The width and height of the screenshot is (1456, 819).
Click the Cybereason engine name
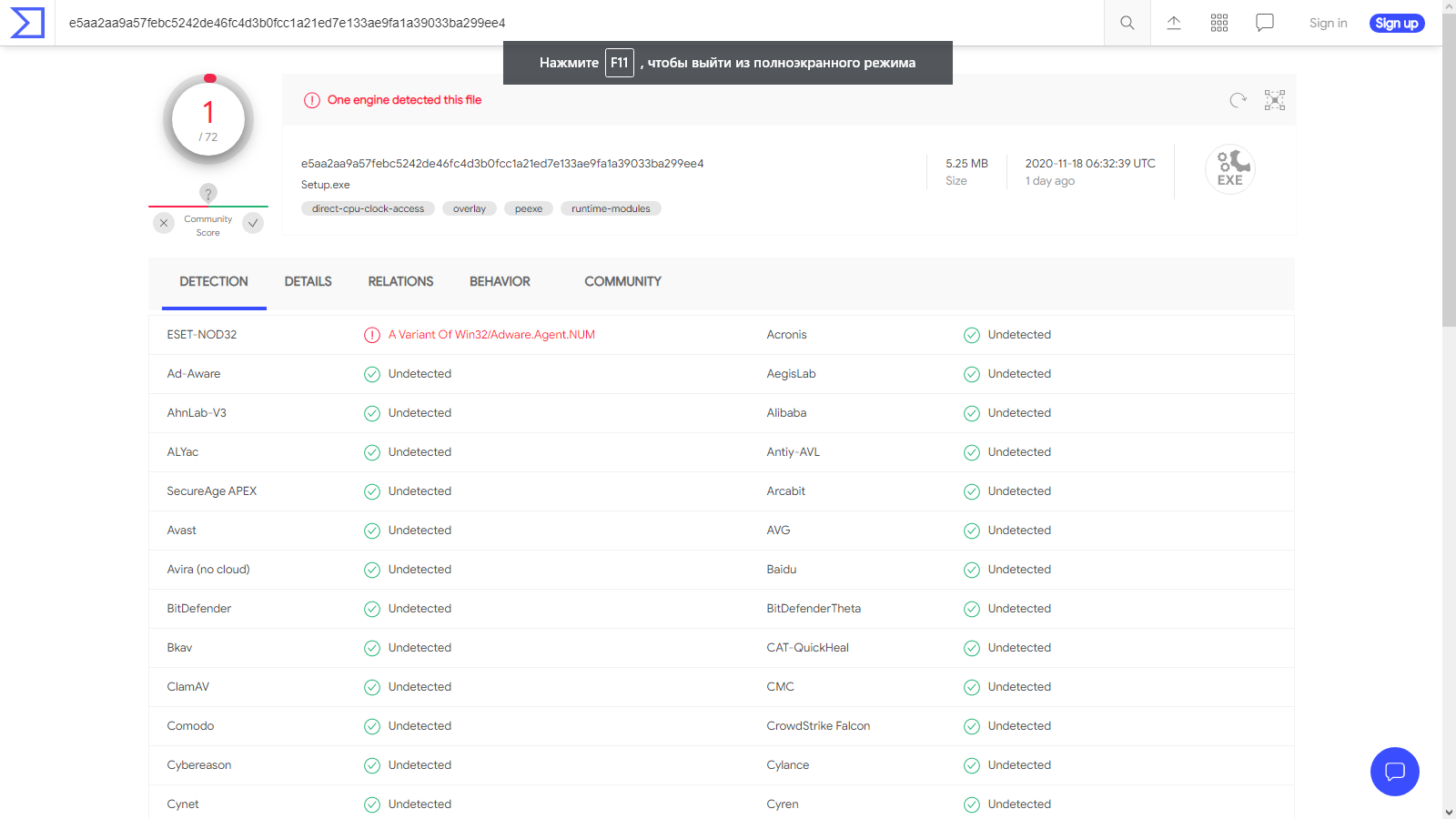tap(199, 765)
